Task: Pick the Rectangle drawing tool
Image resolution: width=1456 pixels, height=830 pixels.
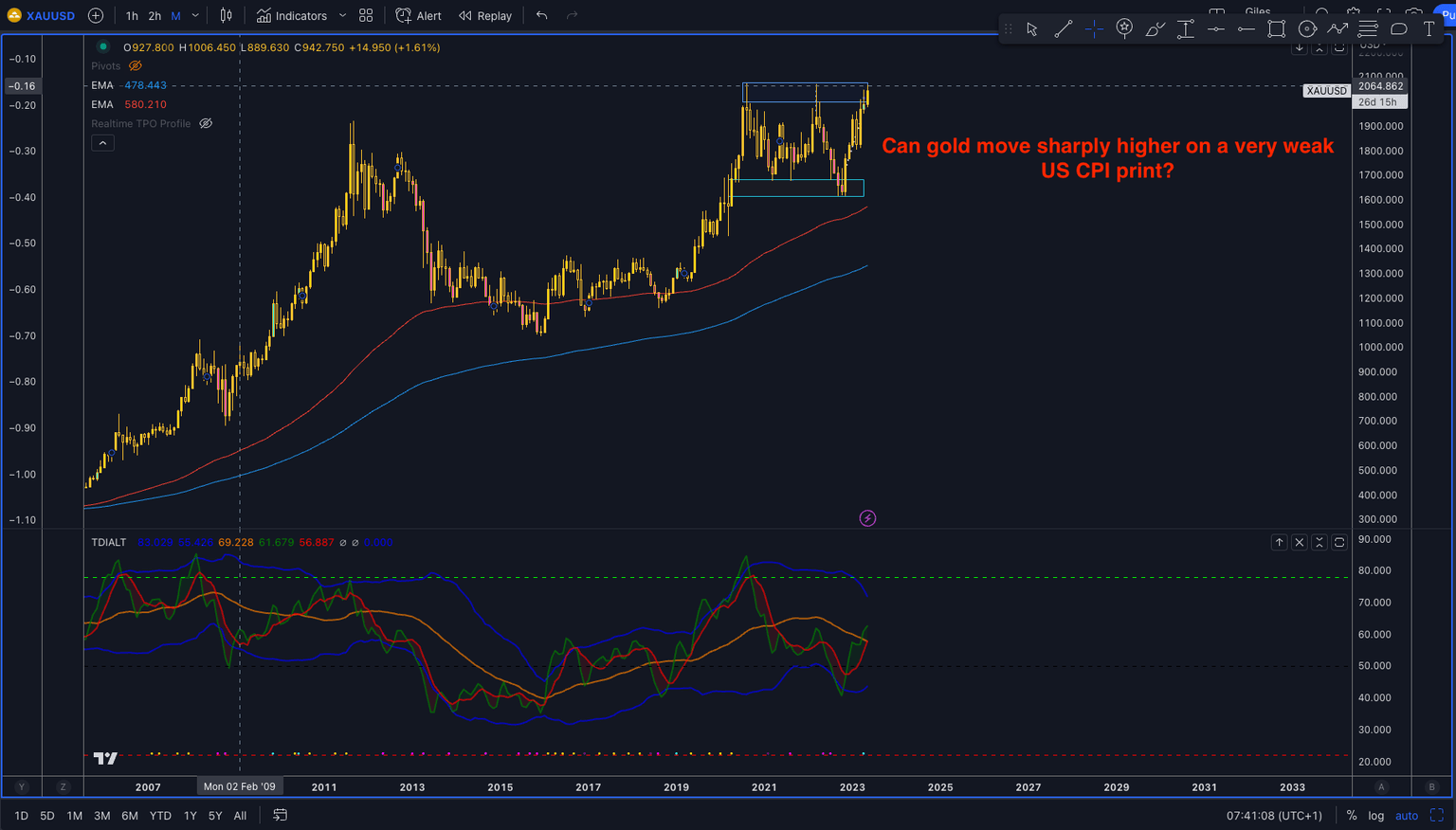Action: [x=1276, y=28]
